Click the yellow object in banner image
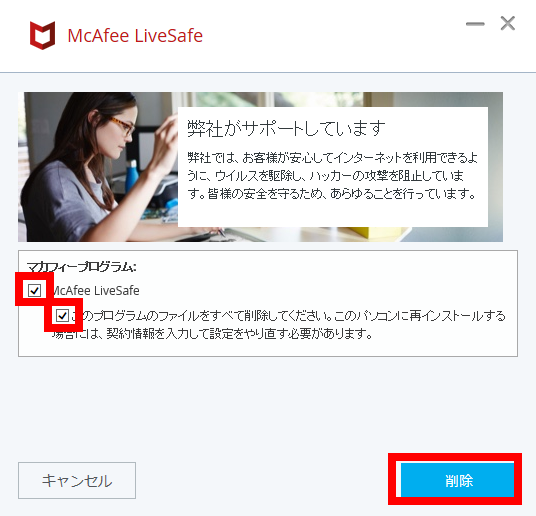The height and width of the screenshot is (516, 536). pyautogui.click(x=378, y=234)
